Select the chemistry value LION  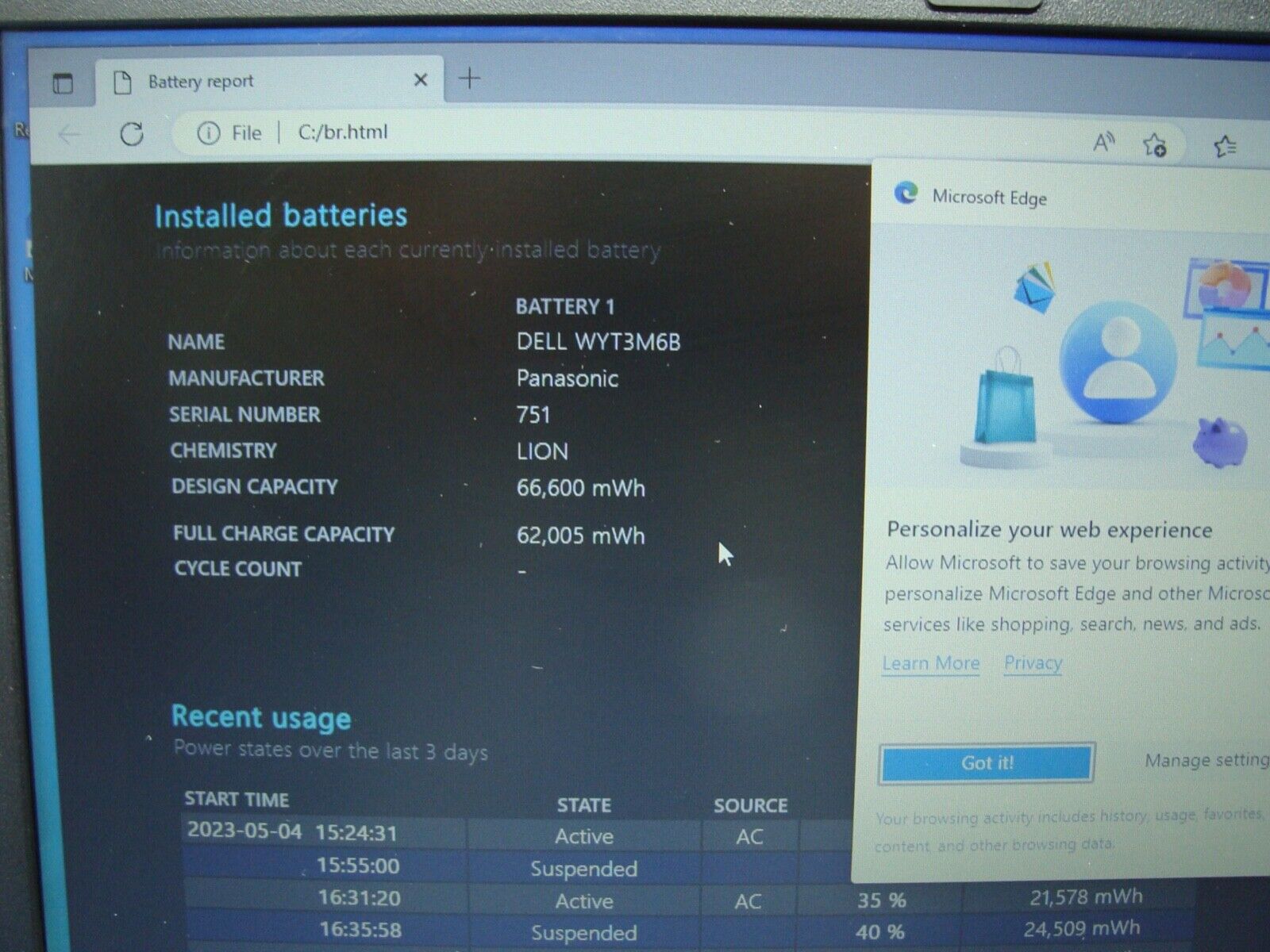(542, 451)
